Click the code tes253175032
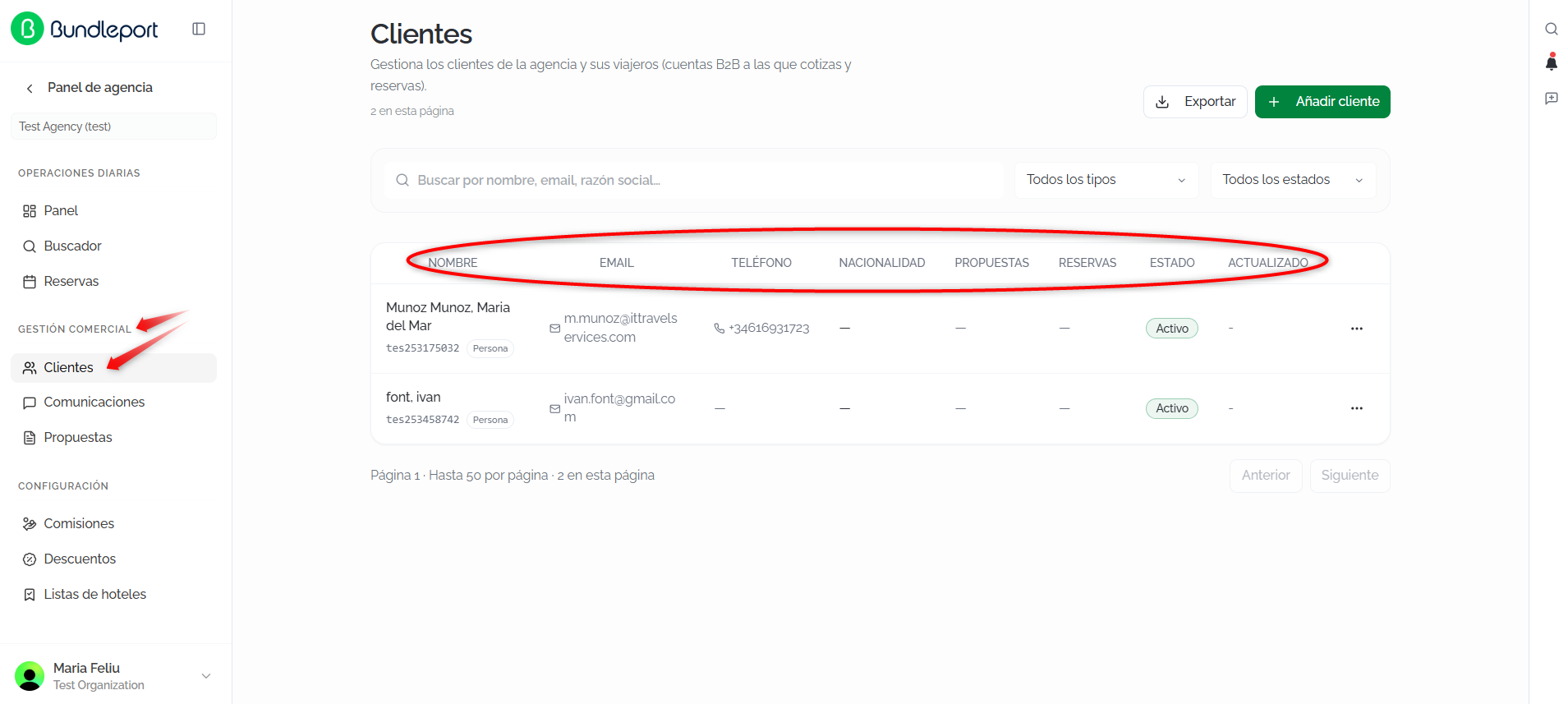The image size is (1568, 704). (x=422, y=348)
